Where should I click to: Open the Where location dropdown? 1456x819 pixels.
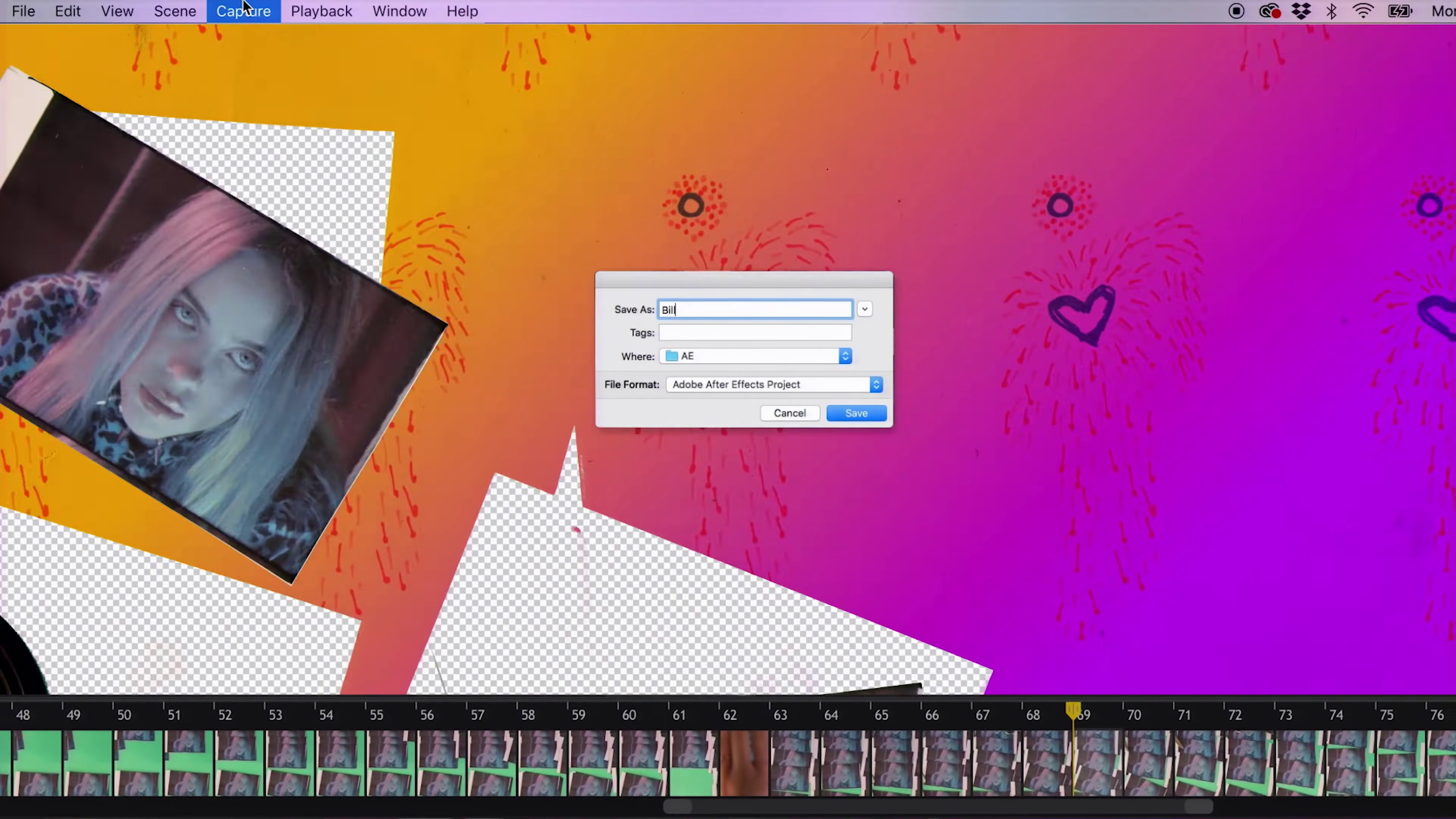[845, 356]
